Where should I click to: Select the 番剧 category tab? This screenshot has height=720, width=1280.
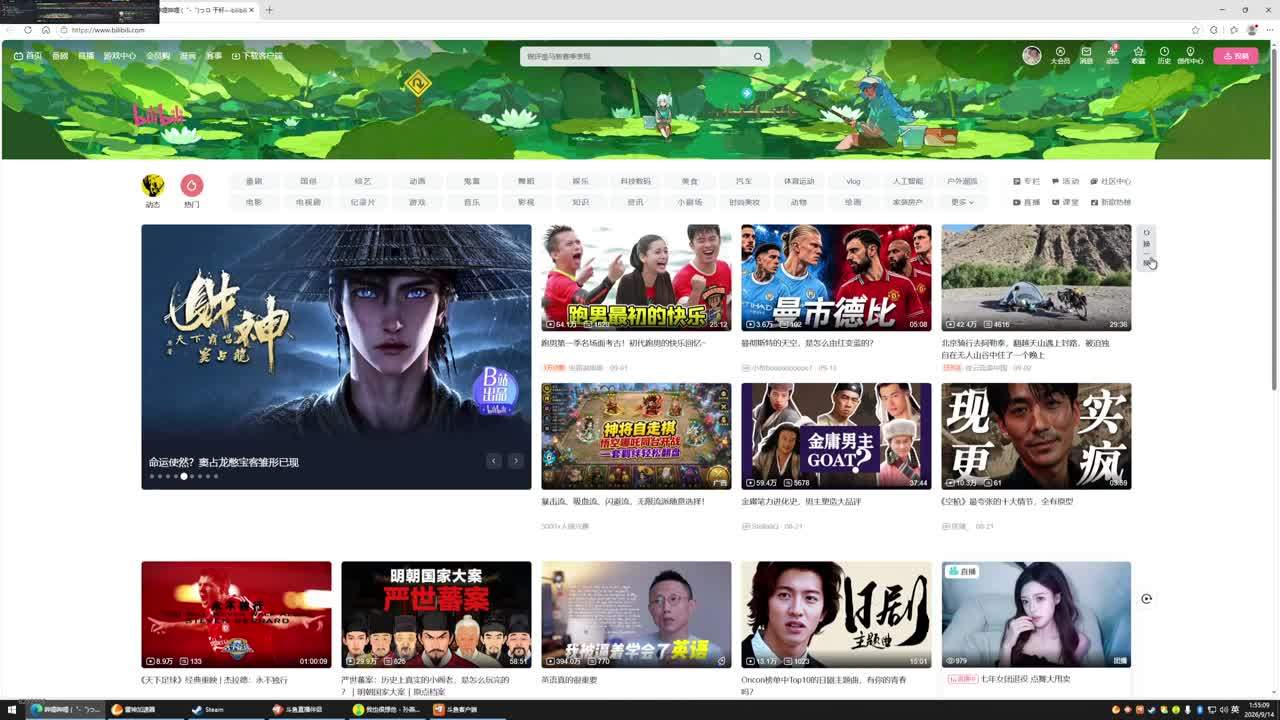click(254, 181)
